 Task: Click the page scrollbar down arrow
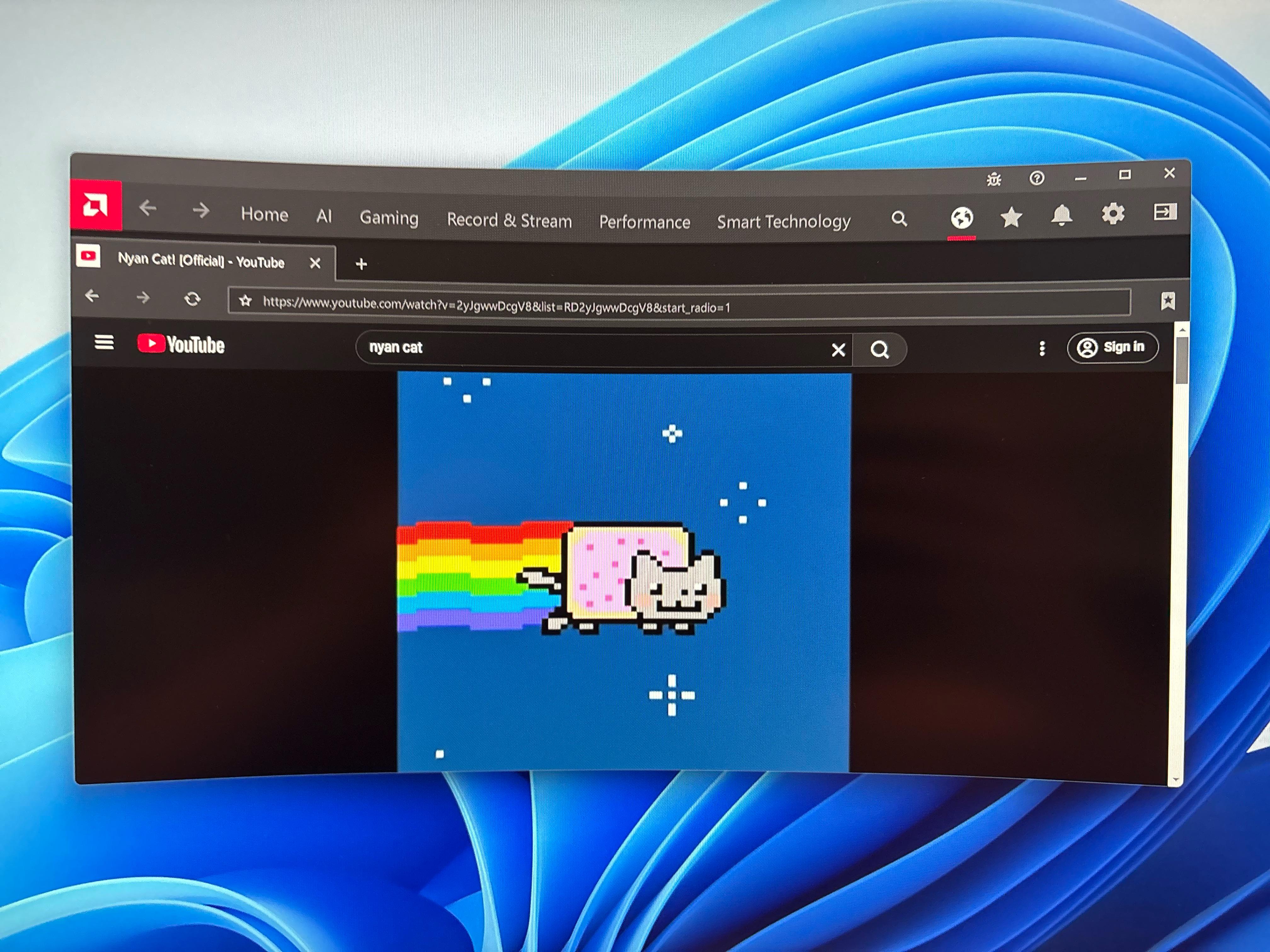click(1176, 779)
